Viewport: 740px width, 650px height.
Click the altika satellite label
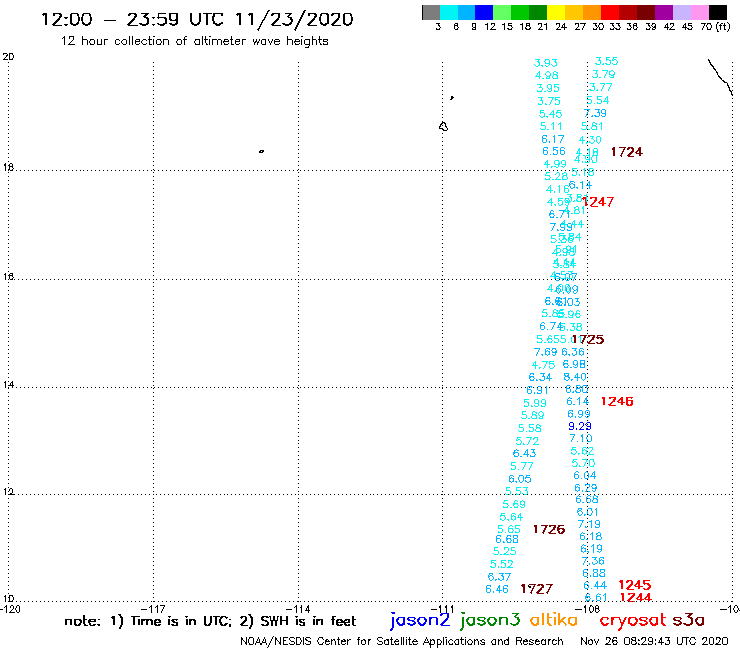(x=554, y=619)
